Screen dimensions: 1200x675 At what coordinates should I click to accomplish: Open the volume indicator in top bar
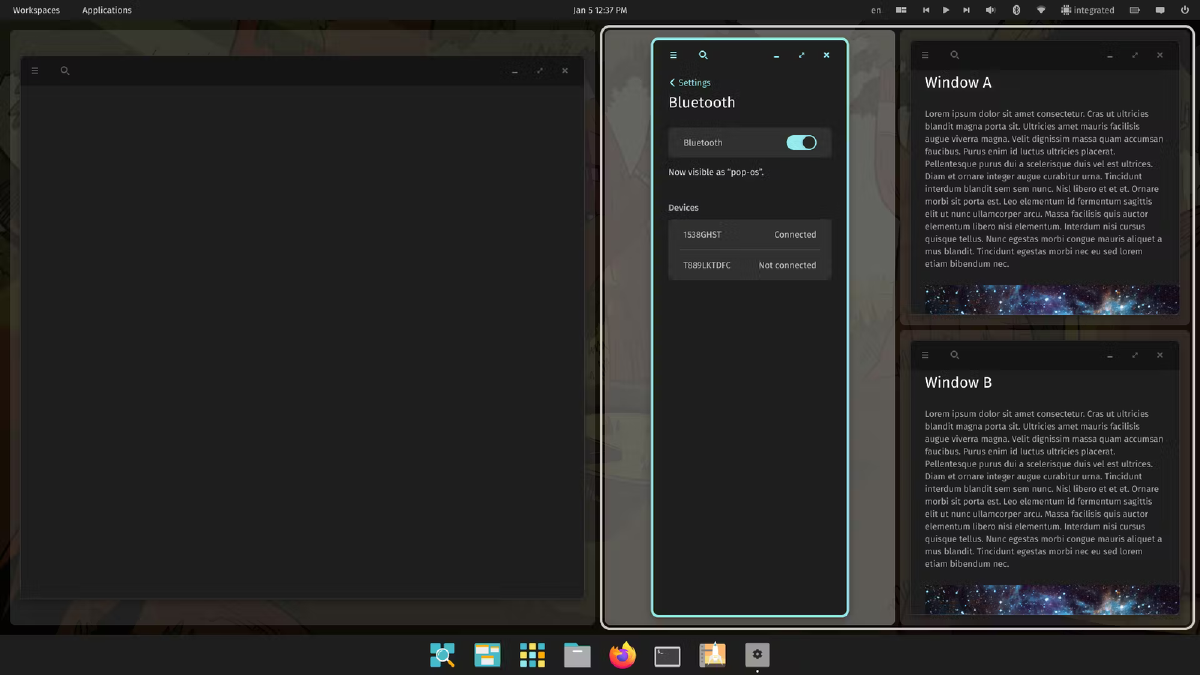[990, 10]
